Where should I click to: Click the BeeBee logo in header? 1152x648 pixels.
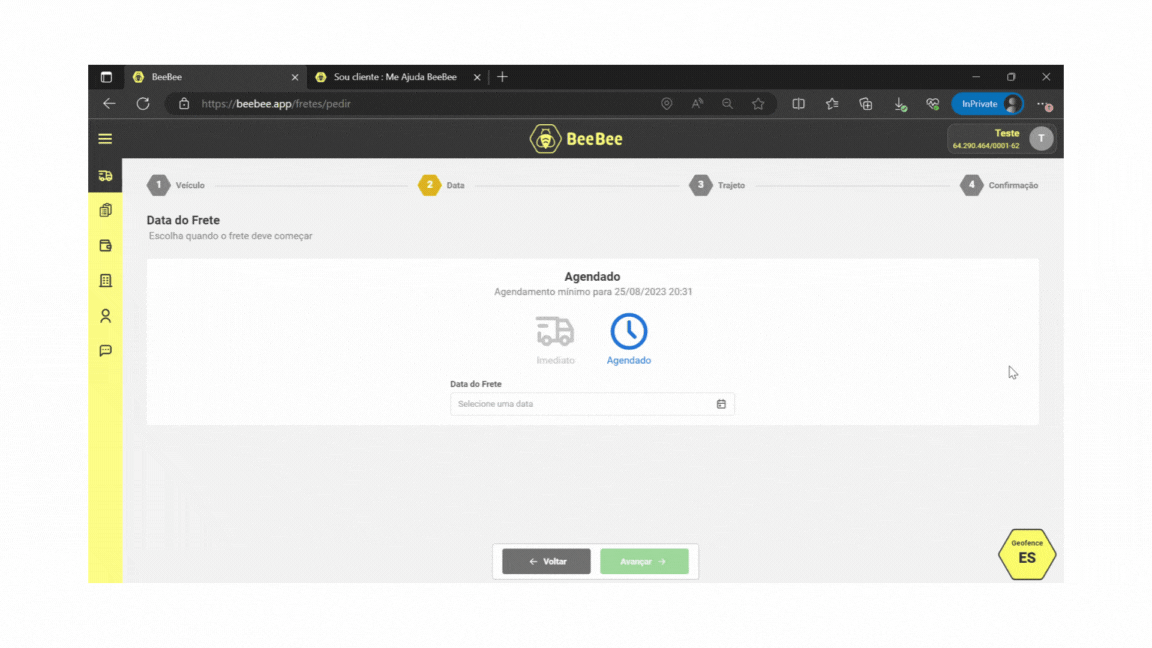coord(576,139)
